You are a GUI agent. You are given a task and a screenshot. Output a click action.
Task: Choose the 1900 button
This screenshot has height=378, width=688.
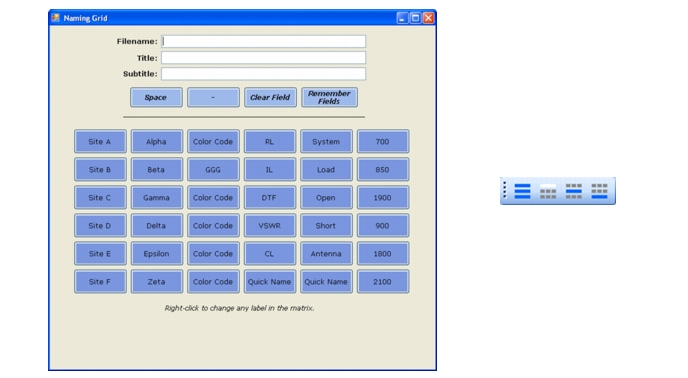(x=383, y=198)
